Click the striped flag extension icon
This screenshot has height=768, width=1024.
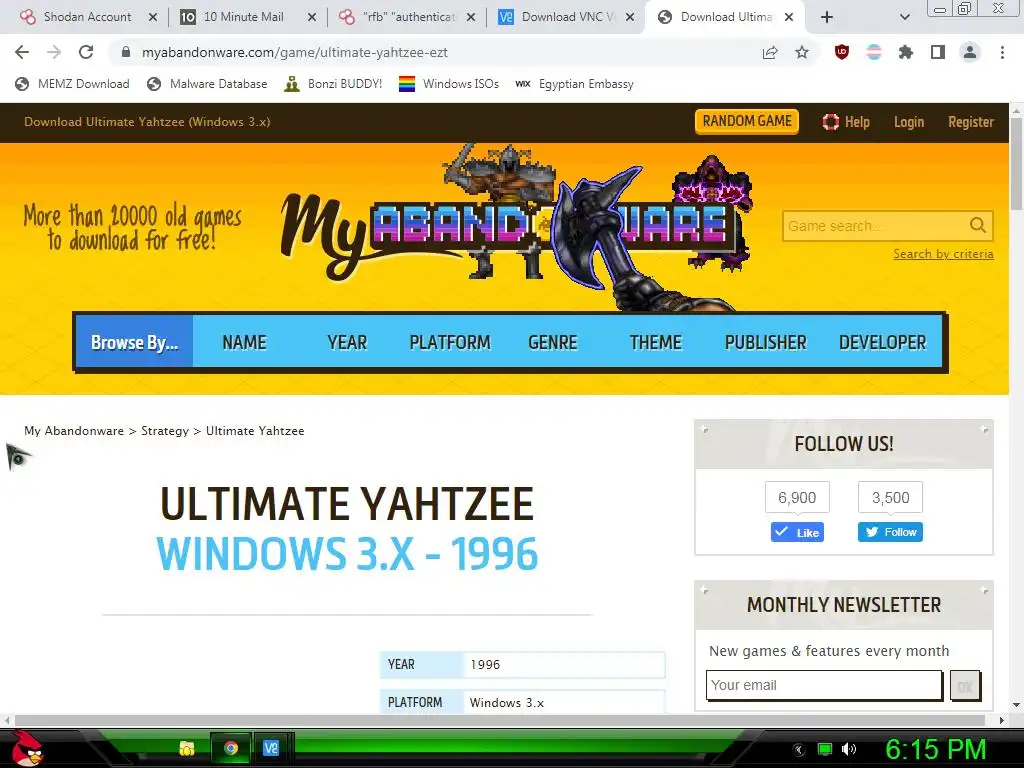pyautogui.click(x=874, y=52)
